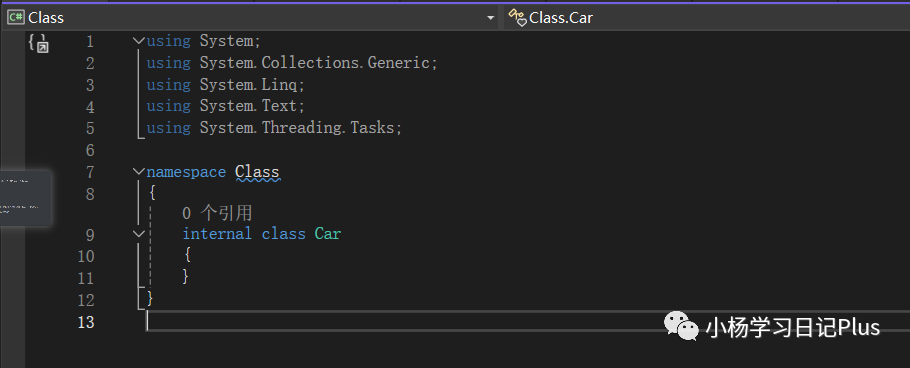
Task: Click line number 13 in gutter
Action: 86,322
